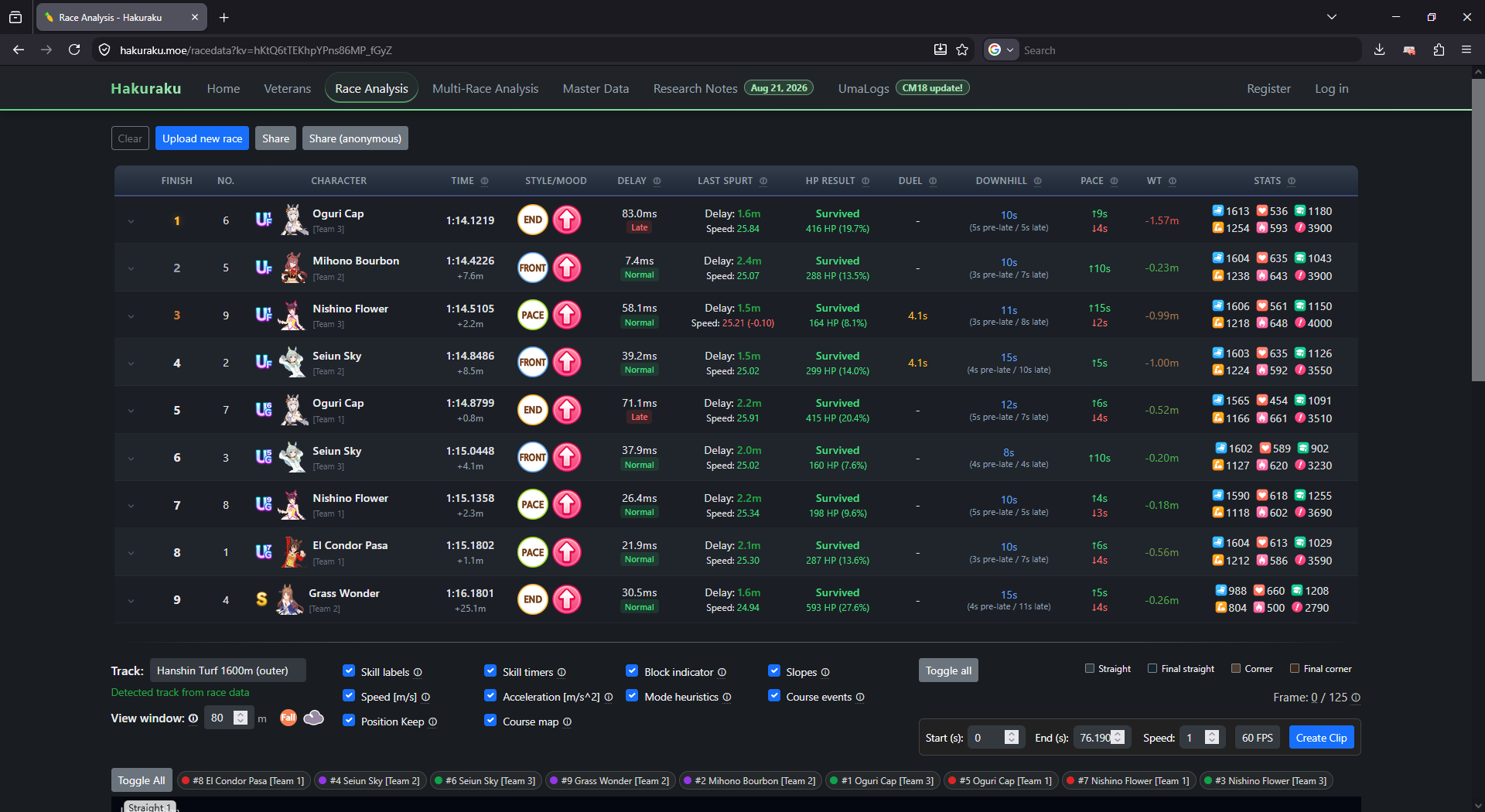
Task: Open the browser extensions icon
Action: [1439, 49]
